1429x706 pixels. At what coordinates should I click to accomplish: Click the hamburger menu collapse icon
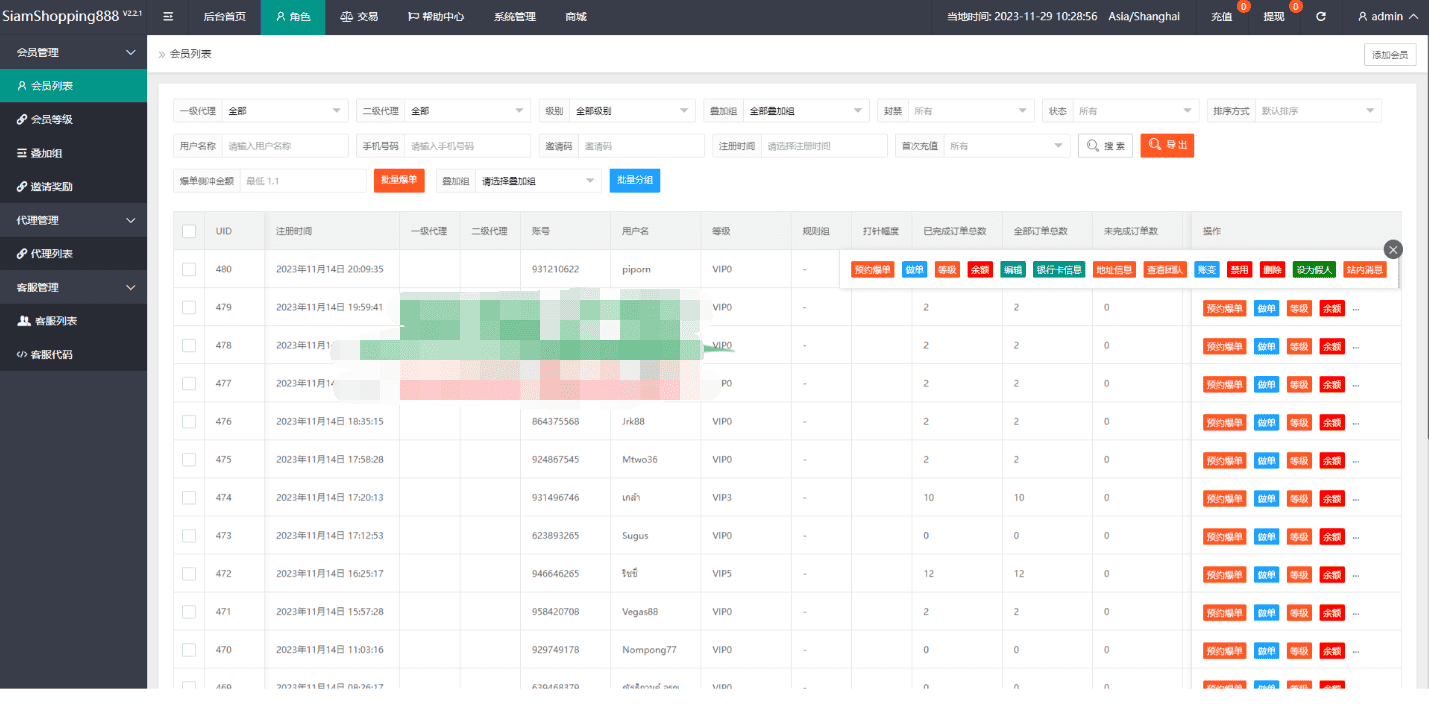coord(168,17)
